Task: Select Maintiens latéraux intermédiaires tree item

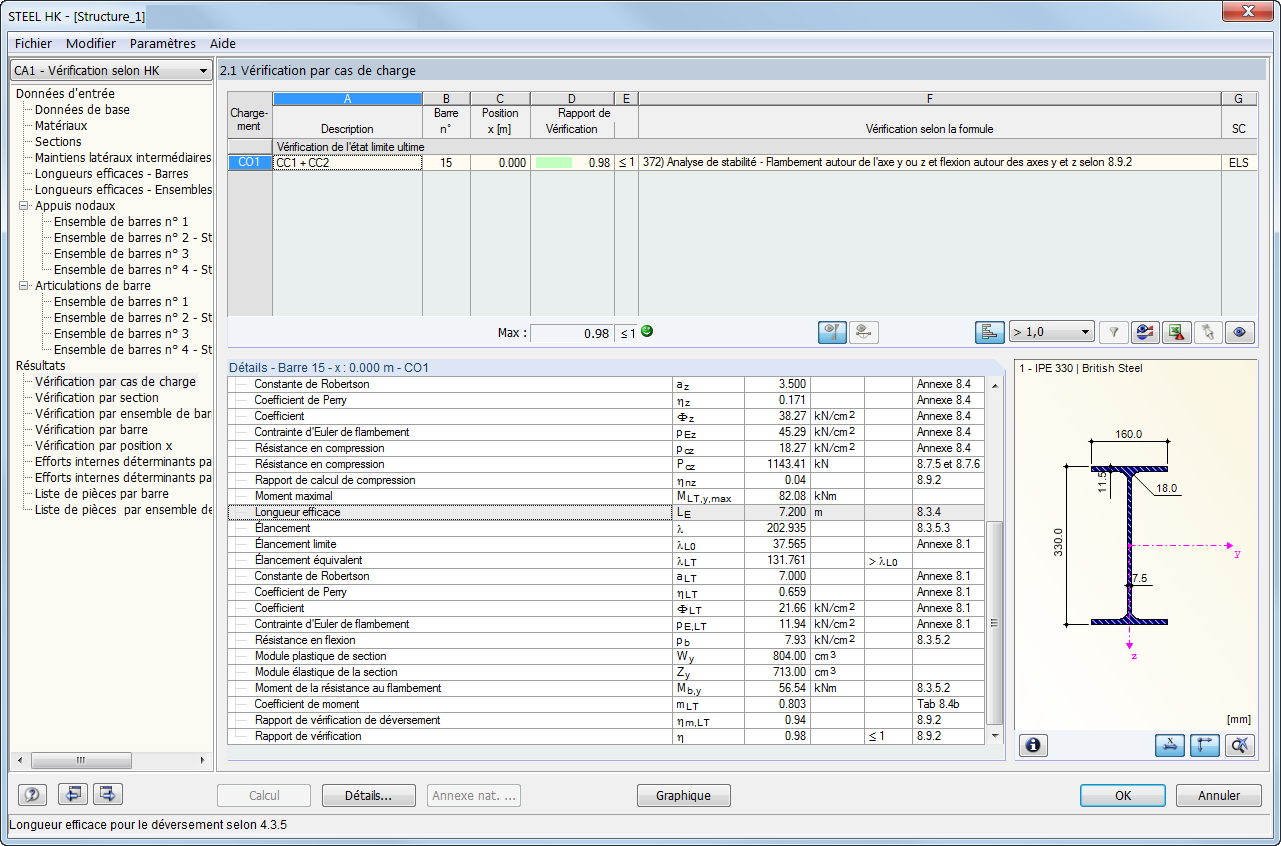Action: click(123, 158)
